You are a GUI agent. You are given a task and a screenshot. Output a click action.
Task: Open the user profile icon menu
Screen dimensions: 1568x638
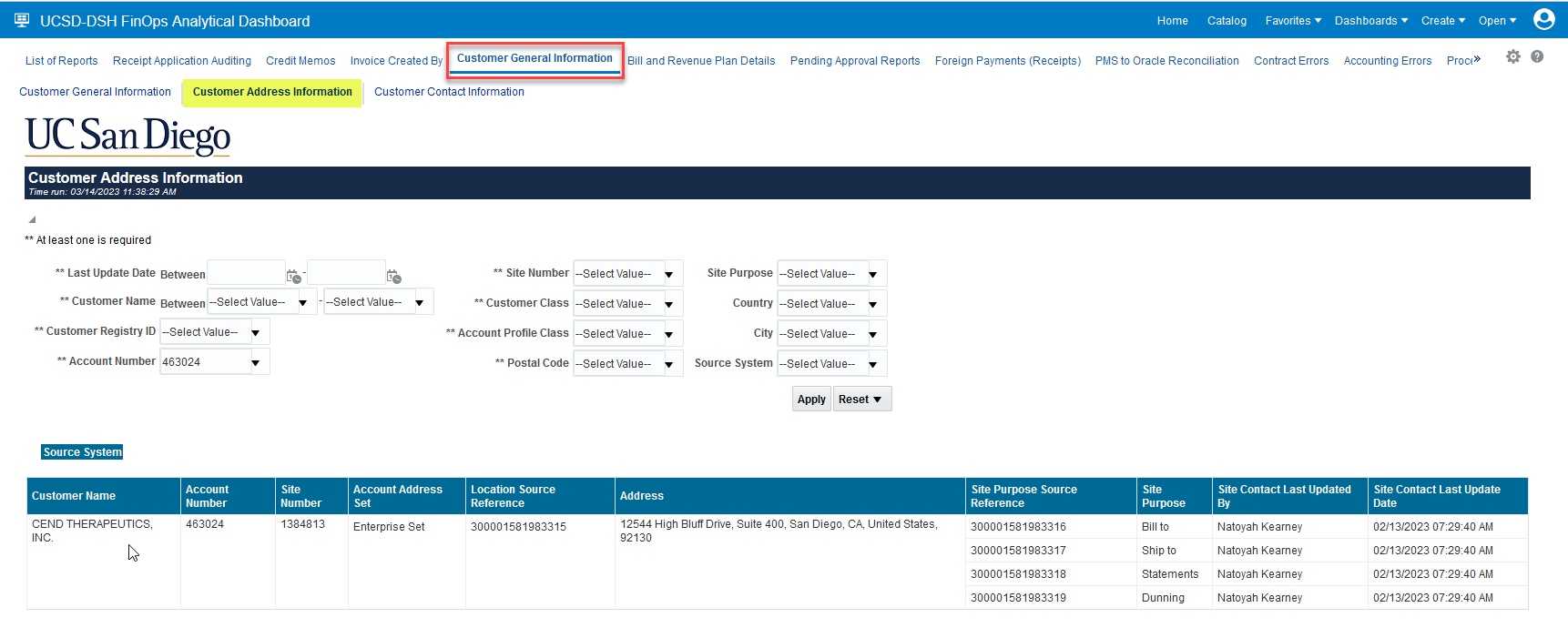coord(1543,19)
